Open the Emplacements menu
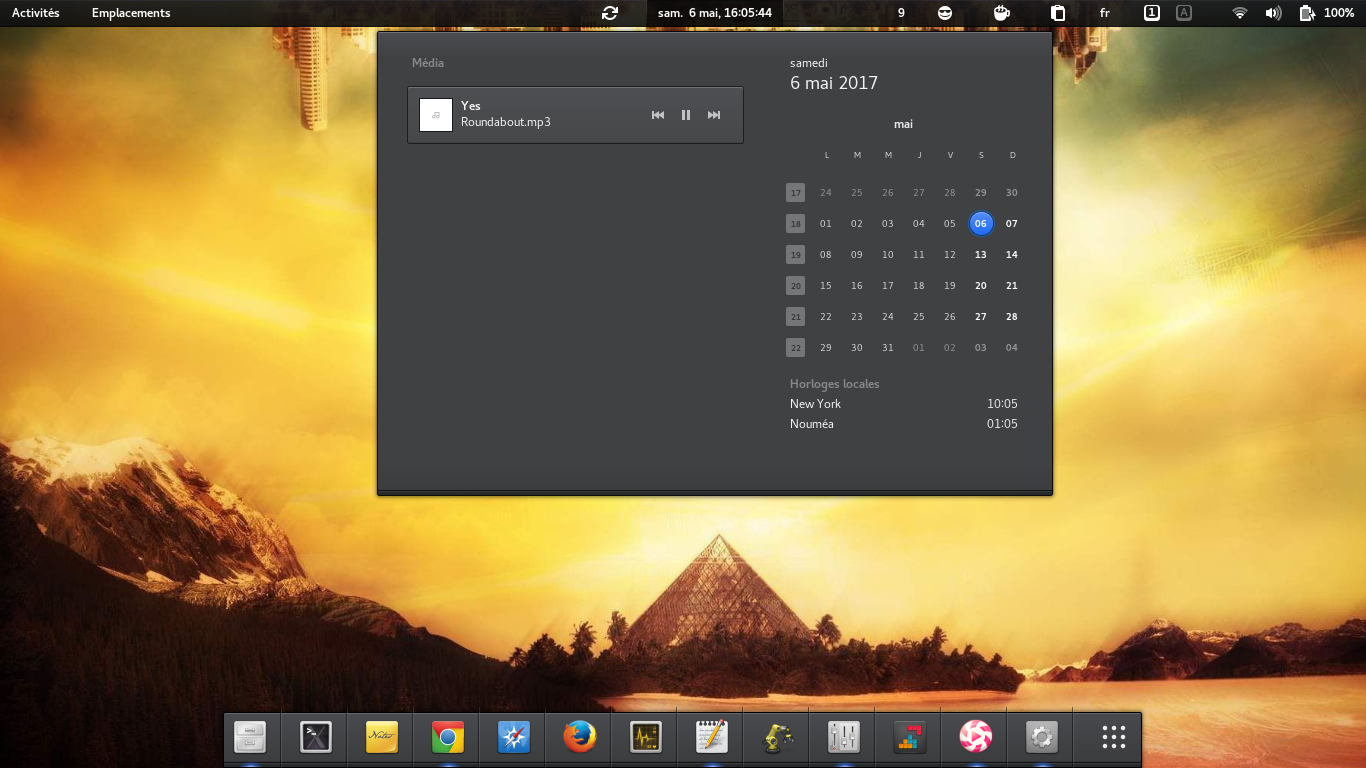The height and width of the screenshot is (768, 1366). tap(131, 13)
